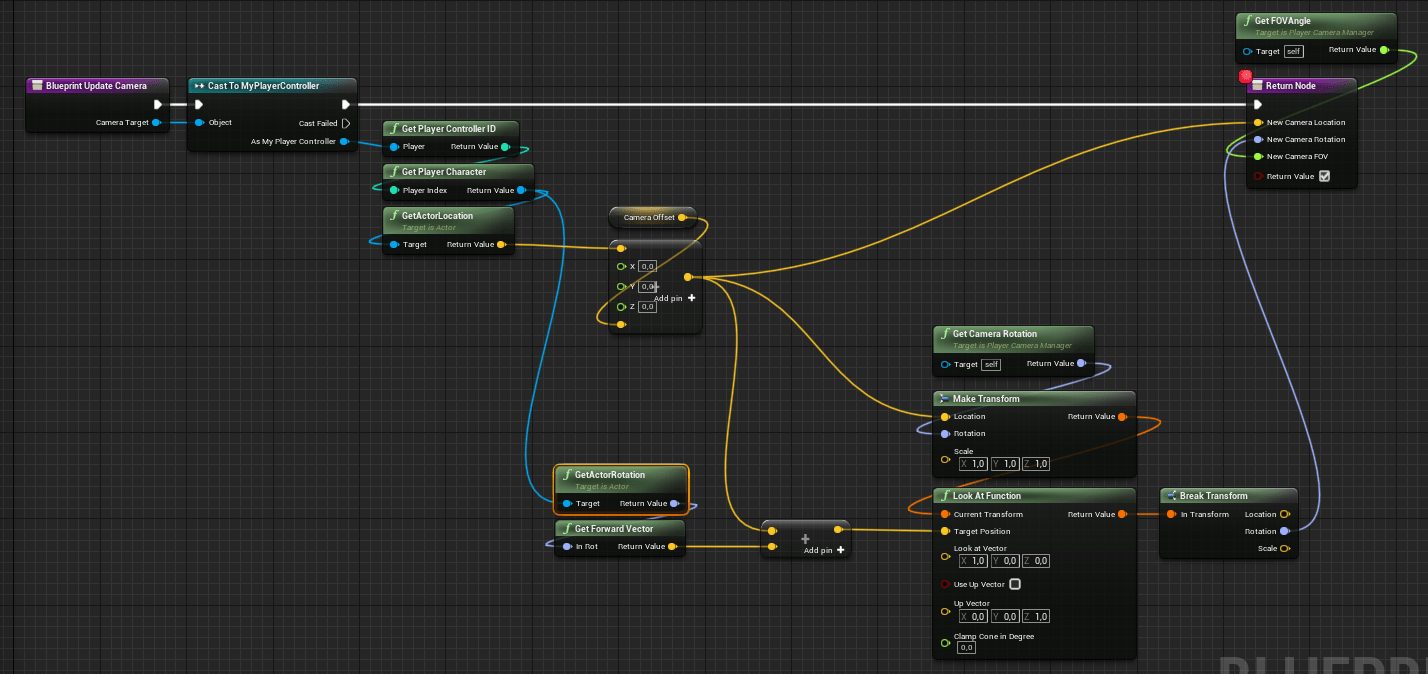
Task: Click the Up Vector X field
Action: 973,617
